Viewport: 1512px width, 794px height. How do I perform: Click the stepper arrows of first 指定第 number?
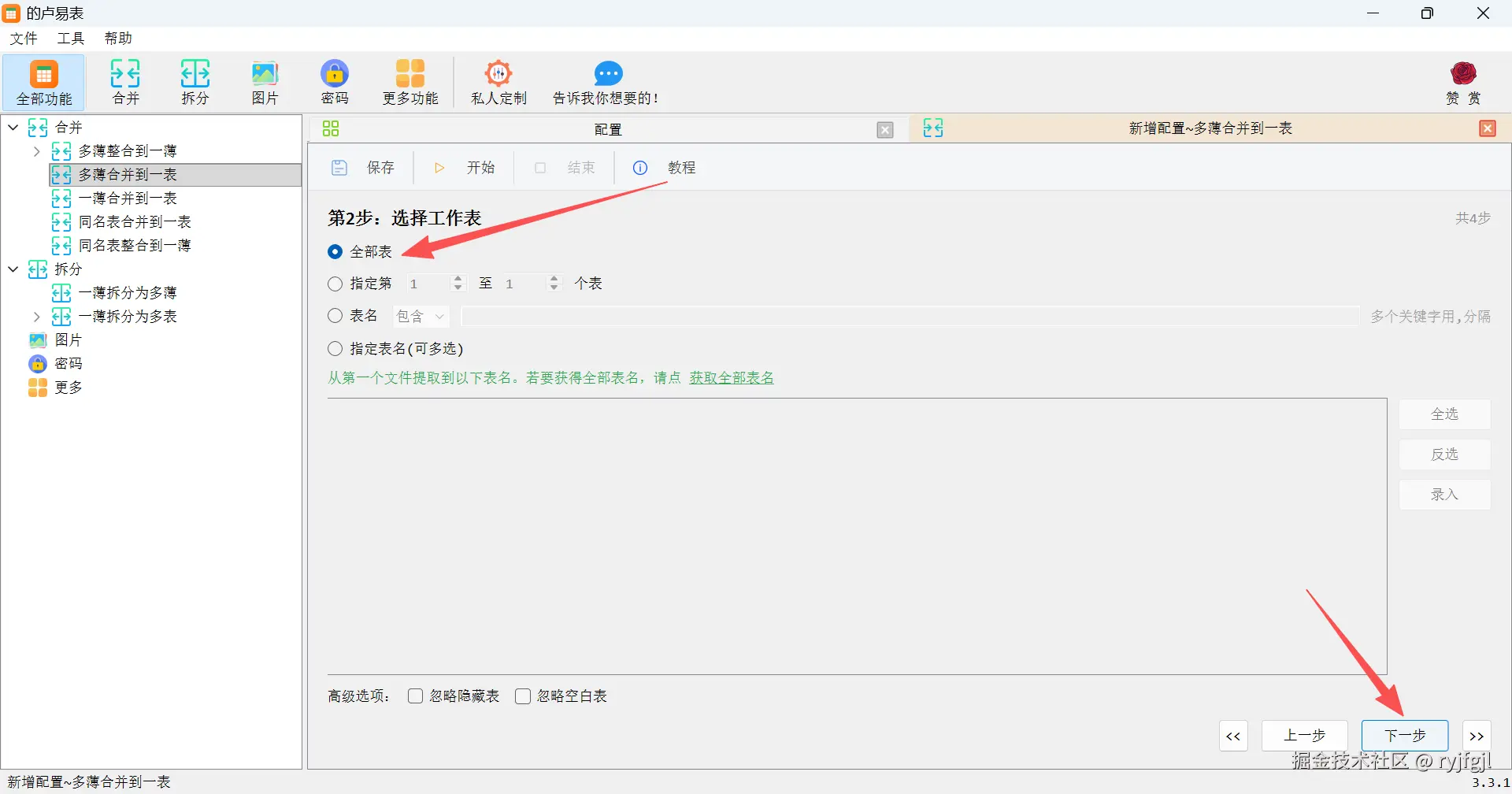point(458,284)
